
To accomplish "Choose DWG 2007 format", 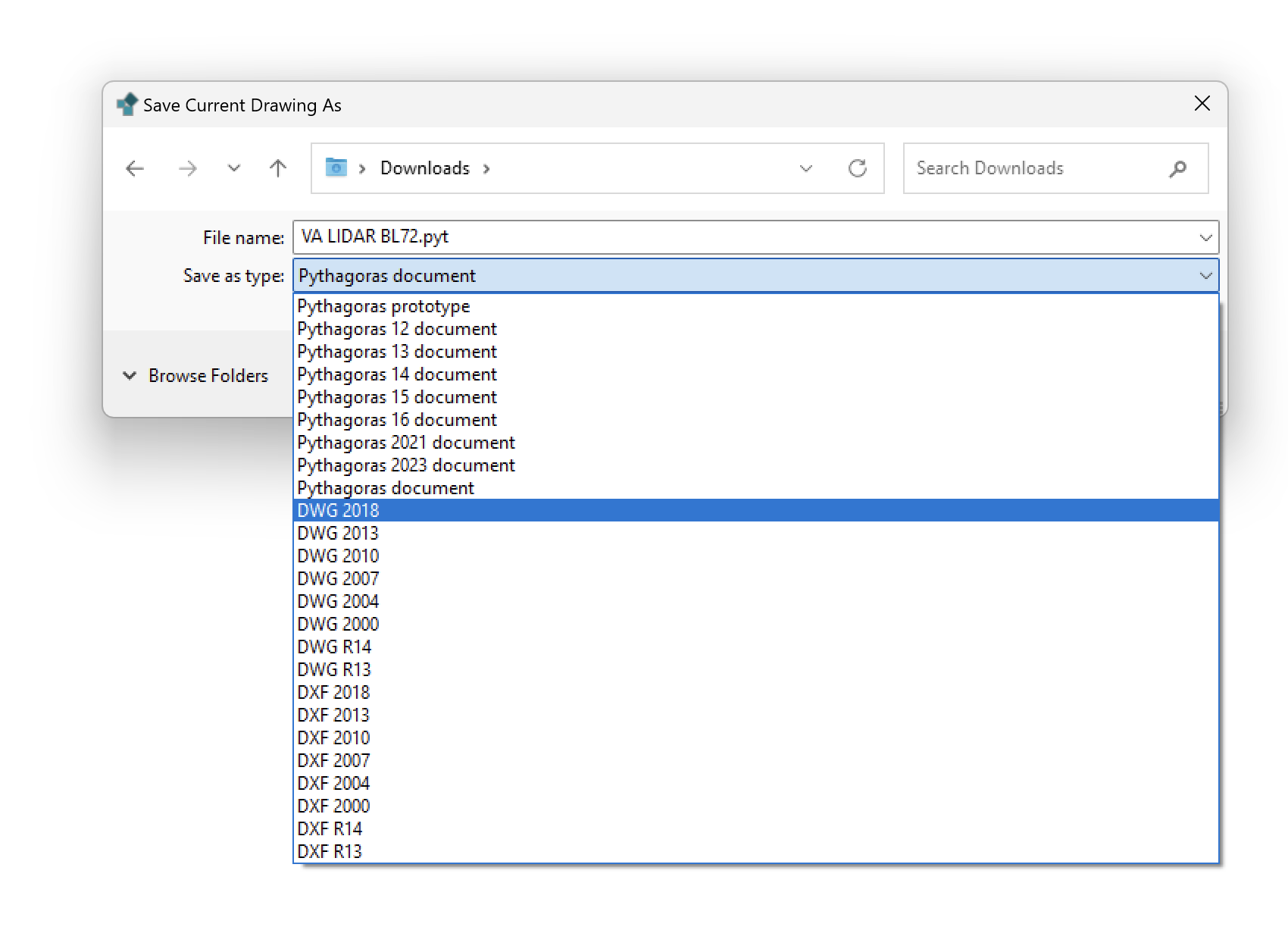I will (756, 579).
